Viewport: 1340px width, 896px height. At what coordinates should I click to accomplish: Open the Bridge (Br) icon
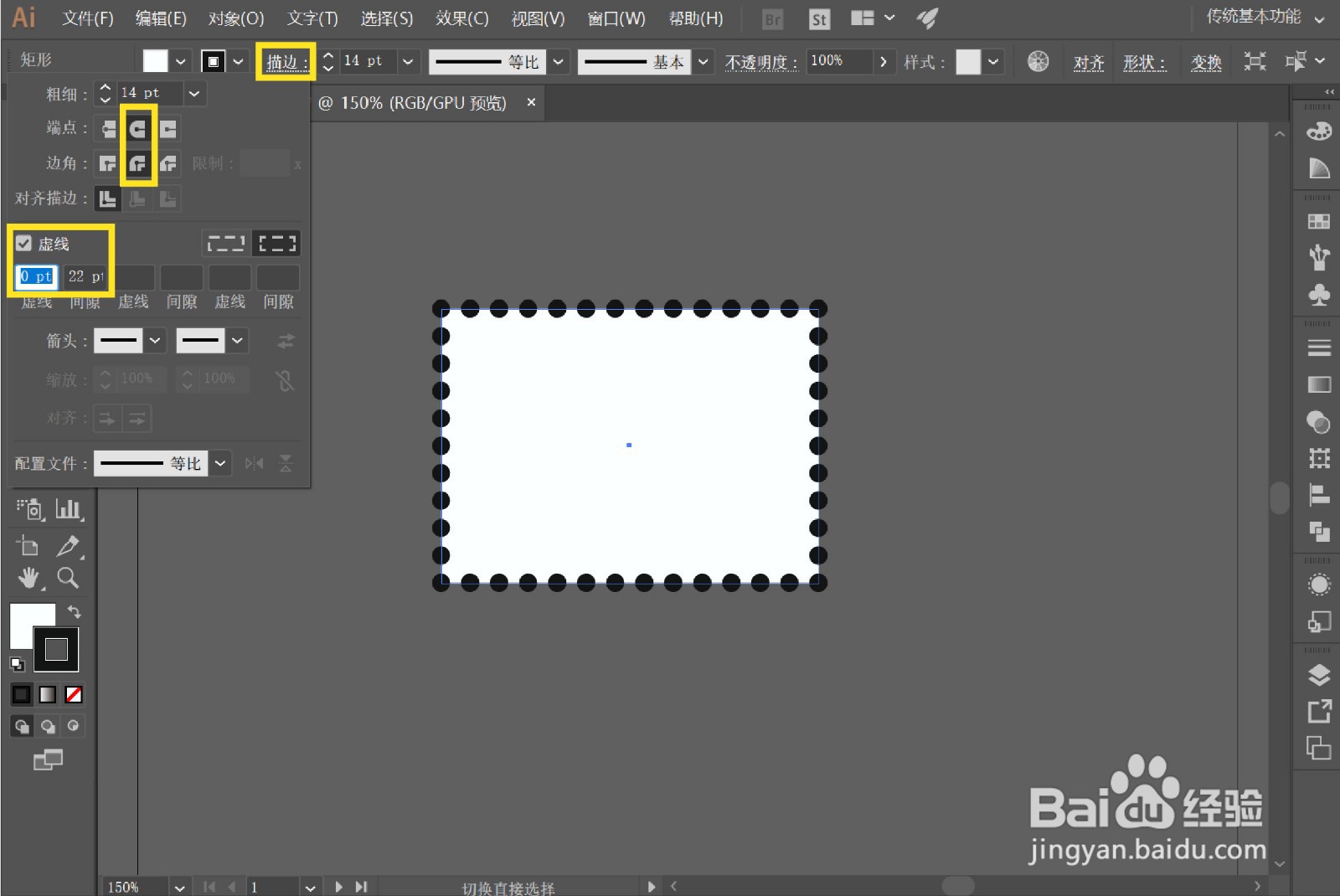[772, 19]
